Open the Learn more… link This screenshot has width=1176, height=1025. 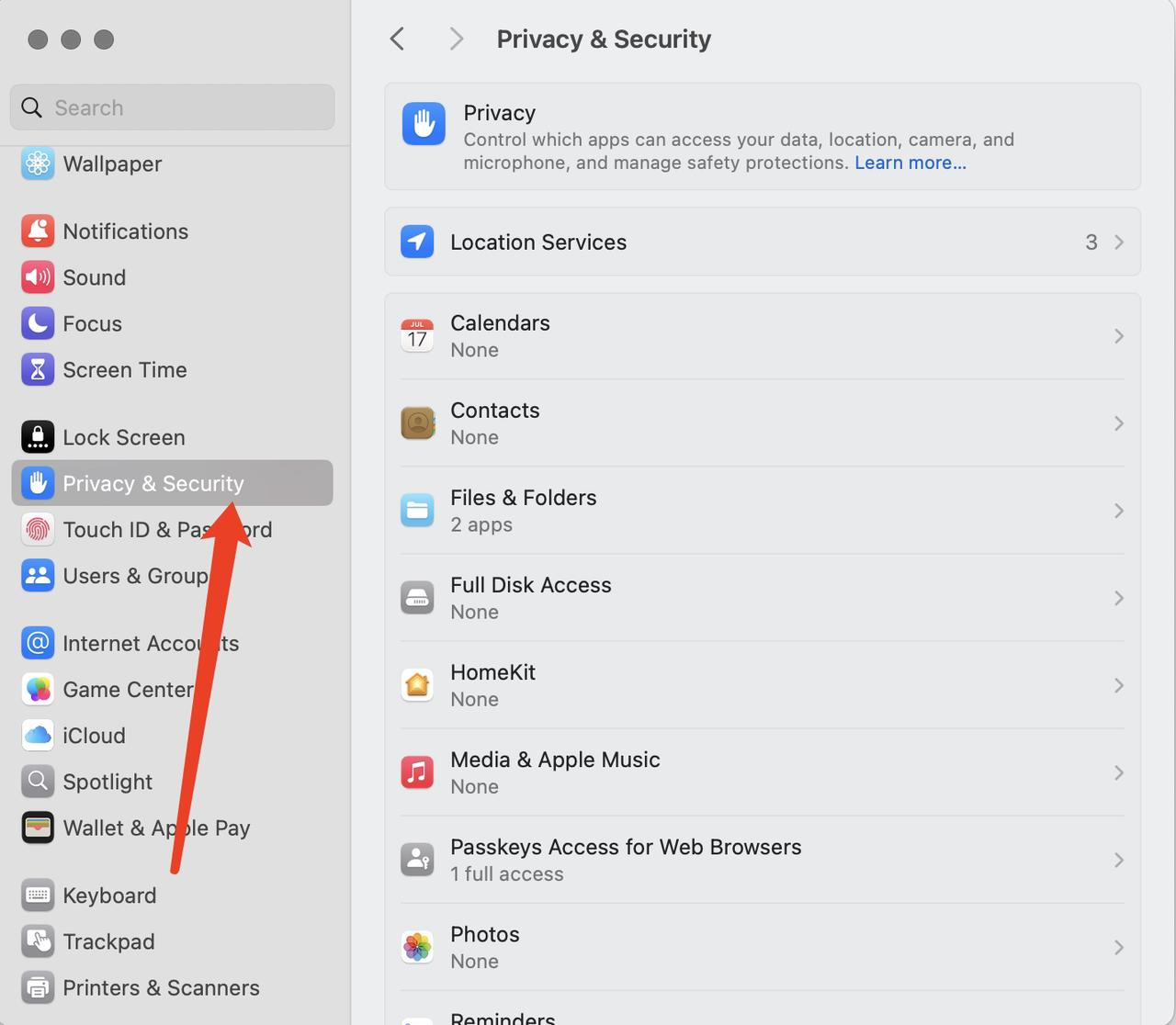click(910, 163)
